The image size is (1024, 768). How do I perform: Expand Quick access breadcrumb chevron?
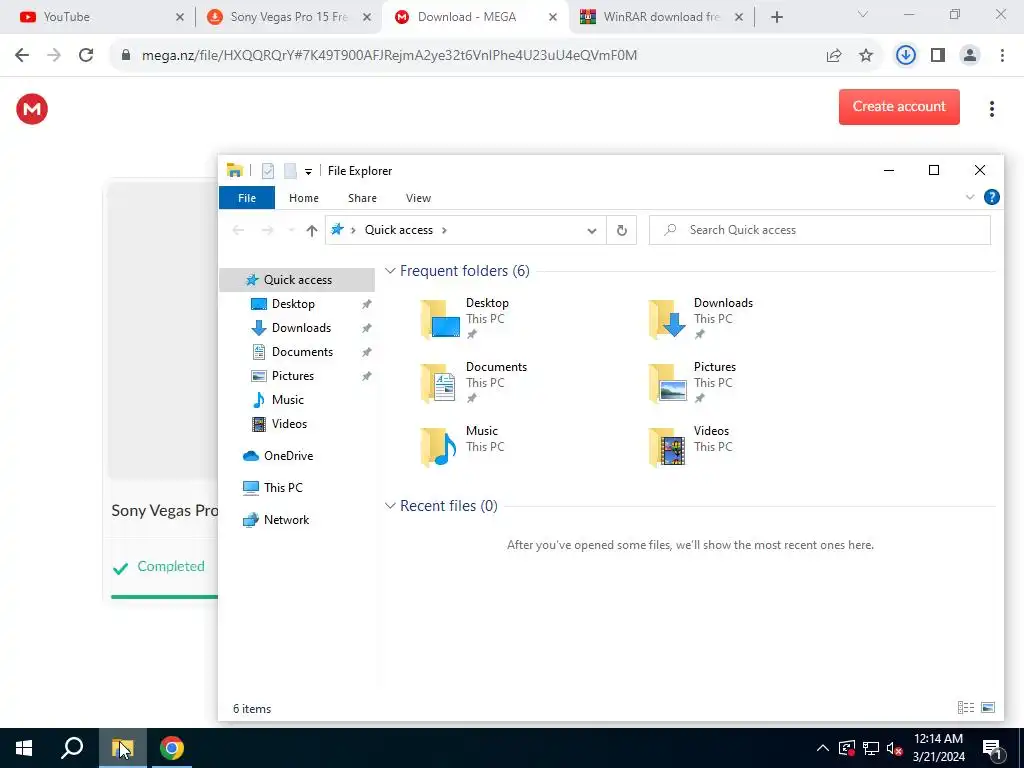coord(444,230)
